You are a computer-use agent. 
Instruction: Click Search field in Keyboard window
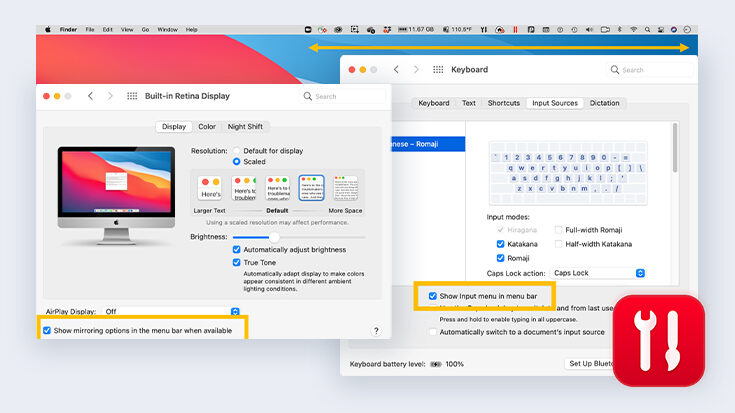649,70
